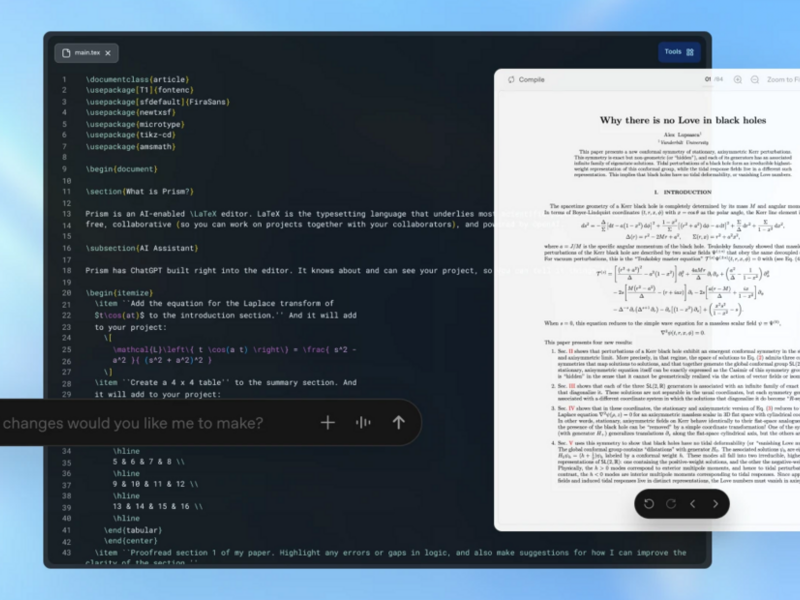Click the '5 & 6 & 7 & 8' table row
This screenshot has height=600, width=800.
pos(148,462)
